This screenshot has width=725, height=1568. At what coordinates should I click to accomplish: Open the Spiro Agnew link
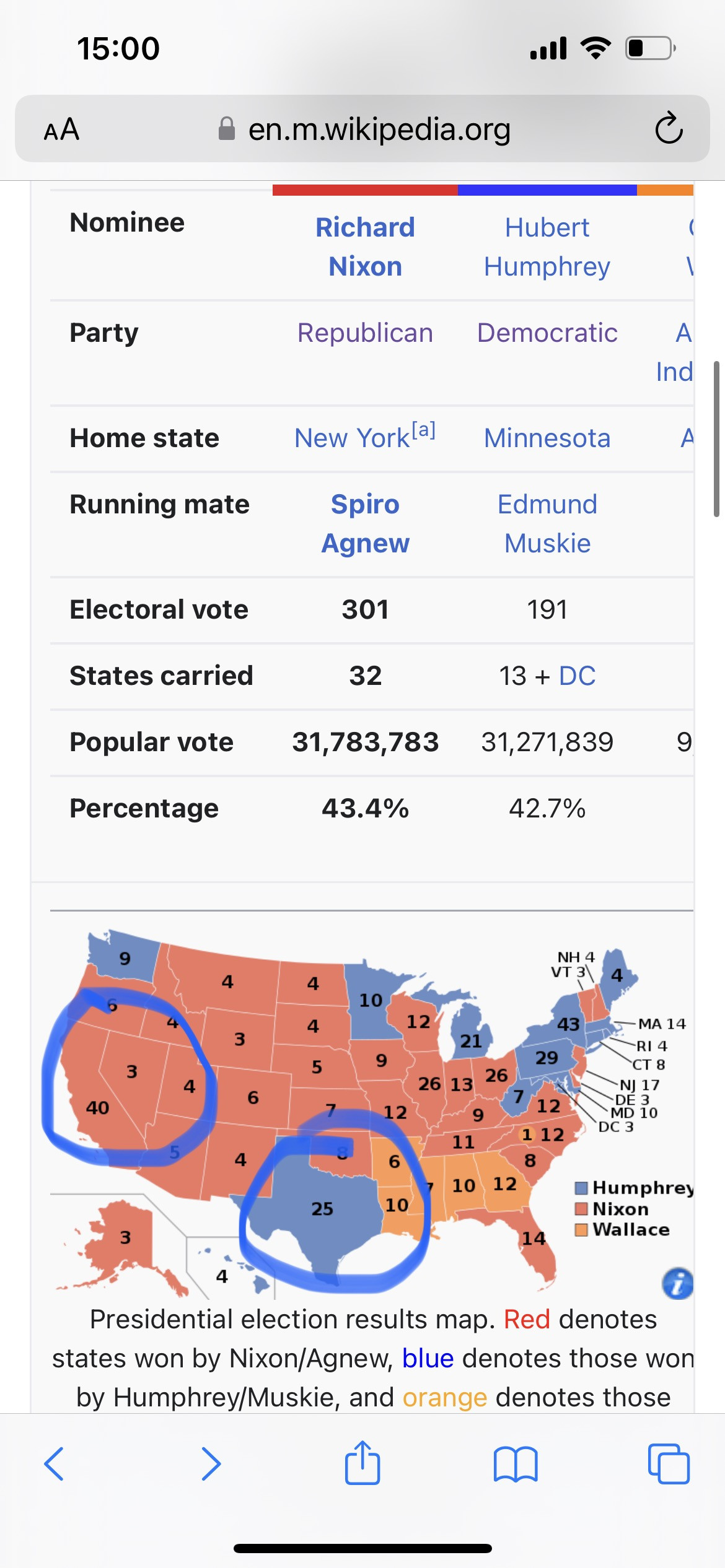(x=365, y=523)
